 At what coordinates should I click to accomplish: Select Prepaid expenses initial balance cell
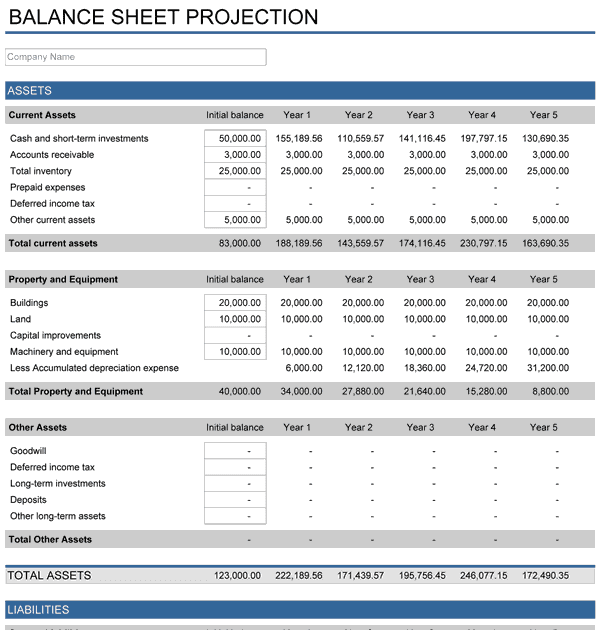(235, 187)
